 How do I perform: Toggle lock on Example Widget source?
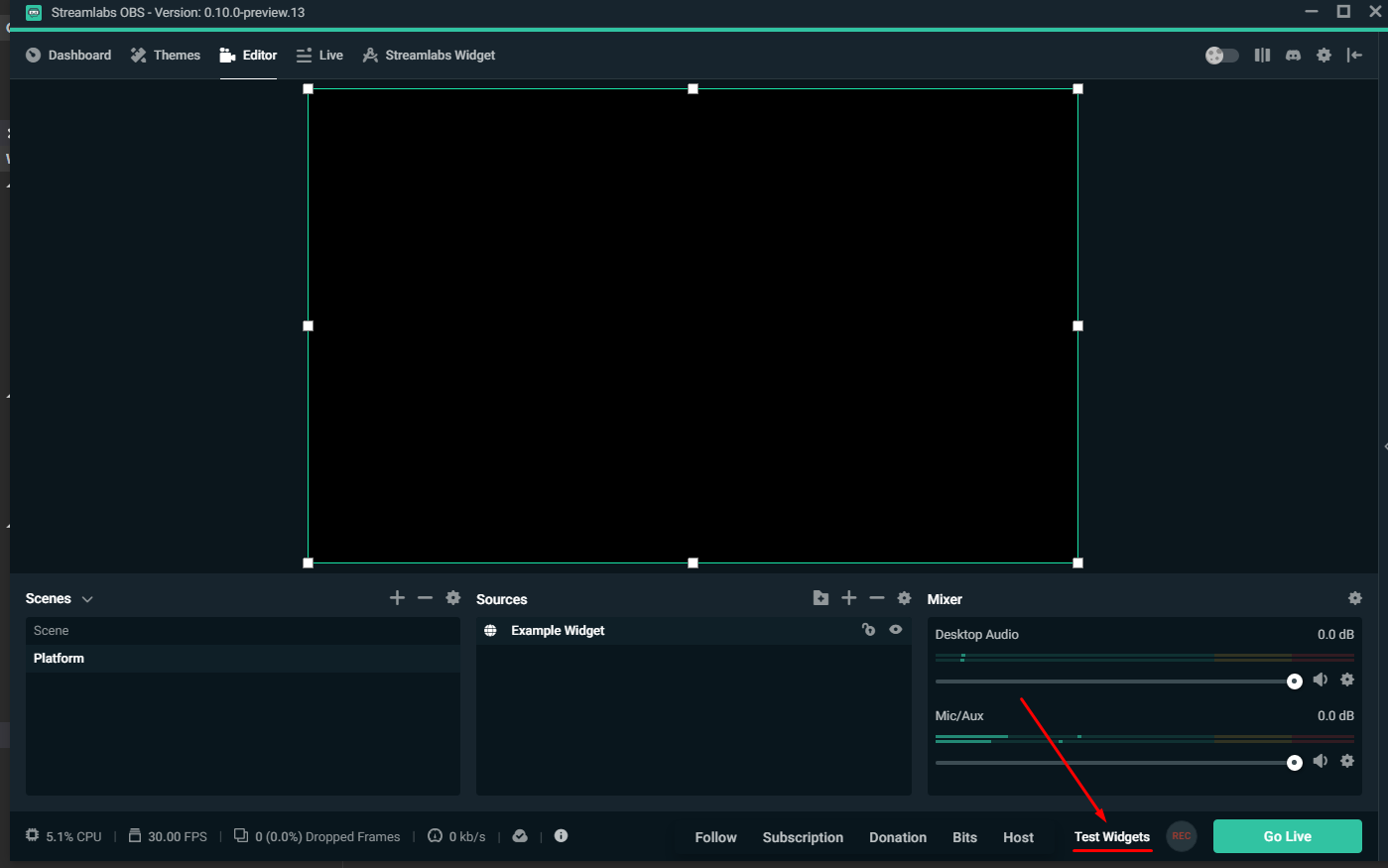pyautogui.click(x=868, y=630)
